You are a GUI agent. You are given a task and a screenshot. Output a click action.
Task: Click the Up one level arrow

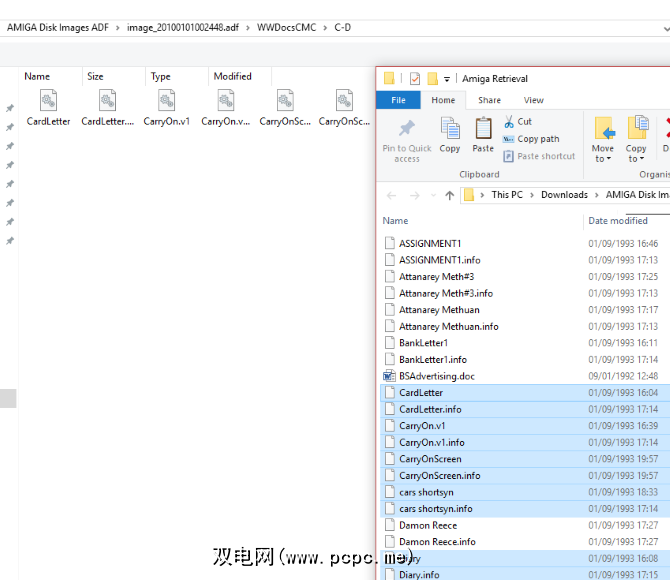pos(450,195)
